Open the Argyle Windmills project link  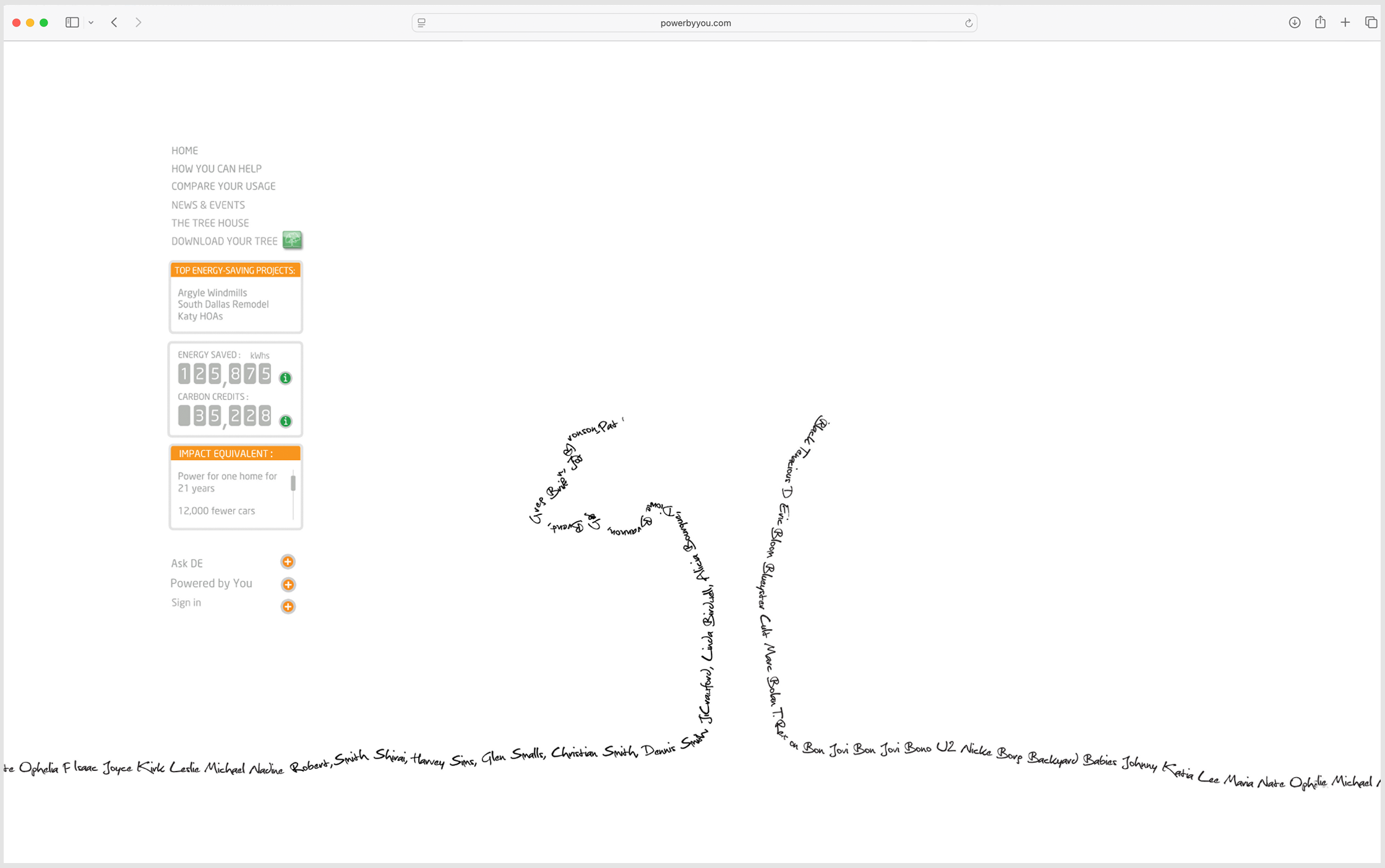[x=212, y=292]
